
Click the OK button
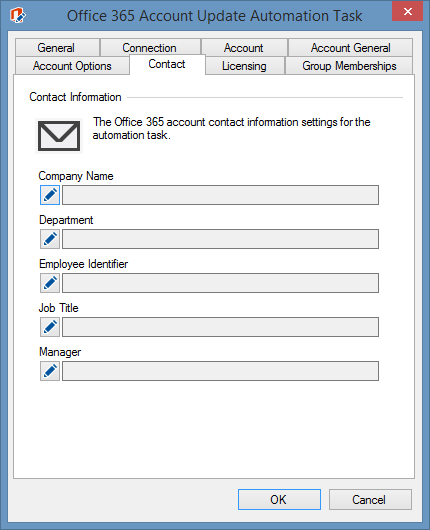(279, 499)
